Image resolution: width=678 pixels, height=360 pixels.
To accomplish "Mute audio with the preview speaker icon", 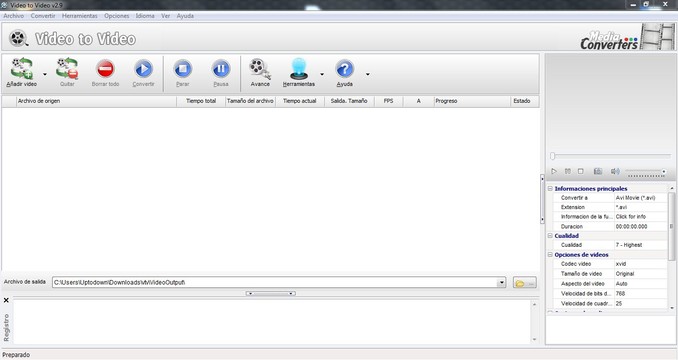I will [615, 172].
